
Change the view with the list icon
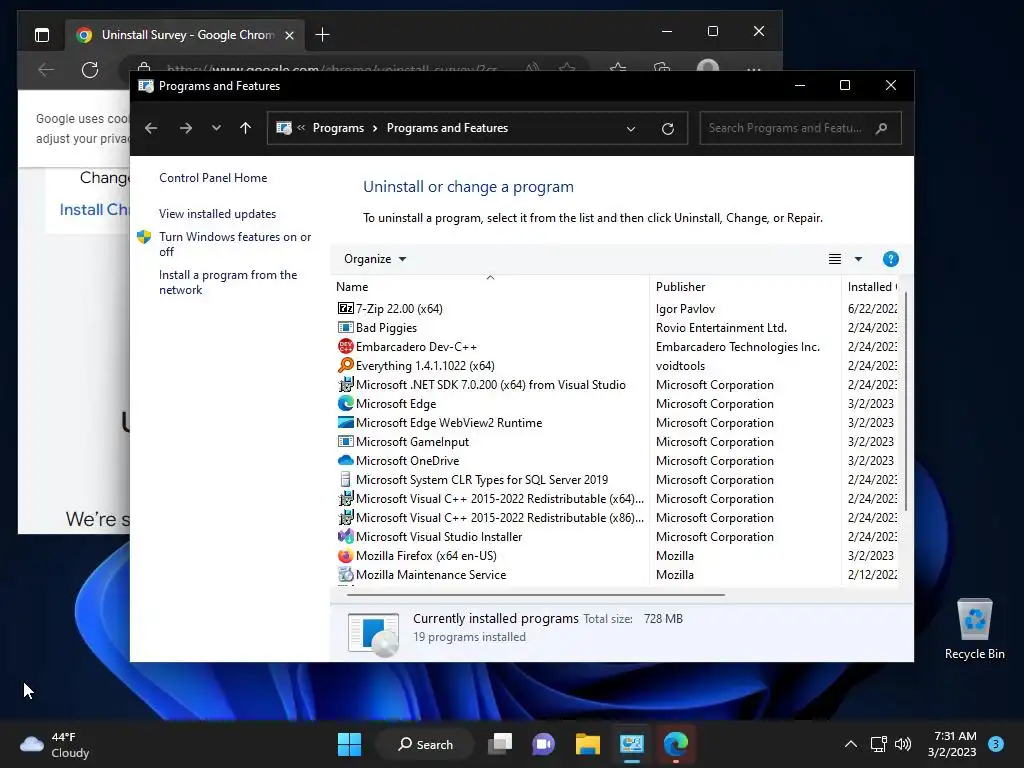coord(835,259)
